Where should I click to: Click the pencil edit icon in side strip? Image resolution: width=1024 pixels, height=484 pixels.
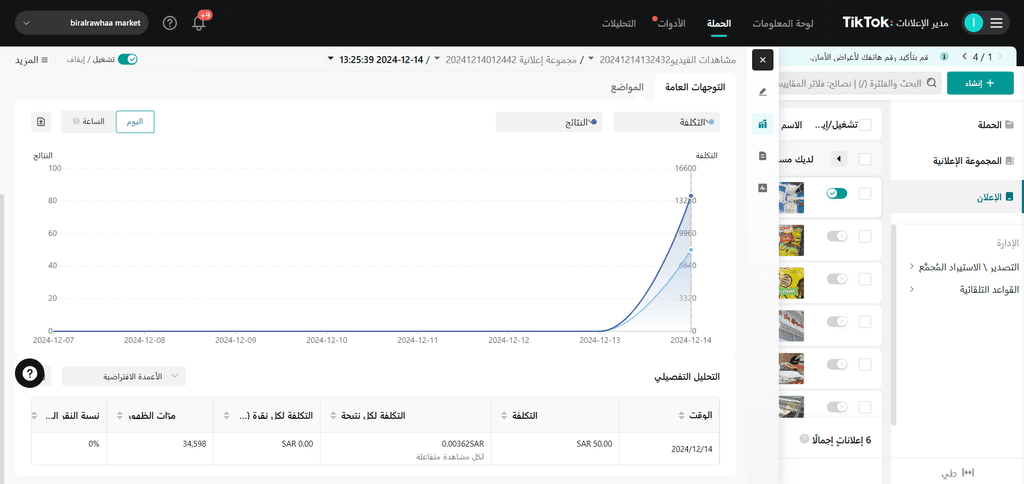coord(763,92)
